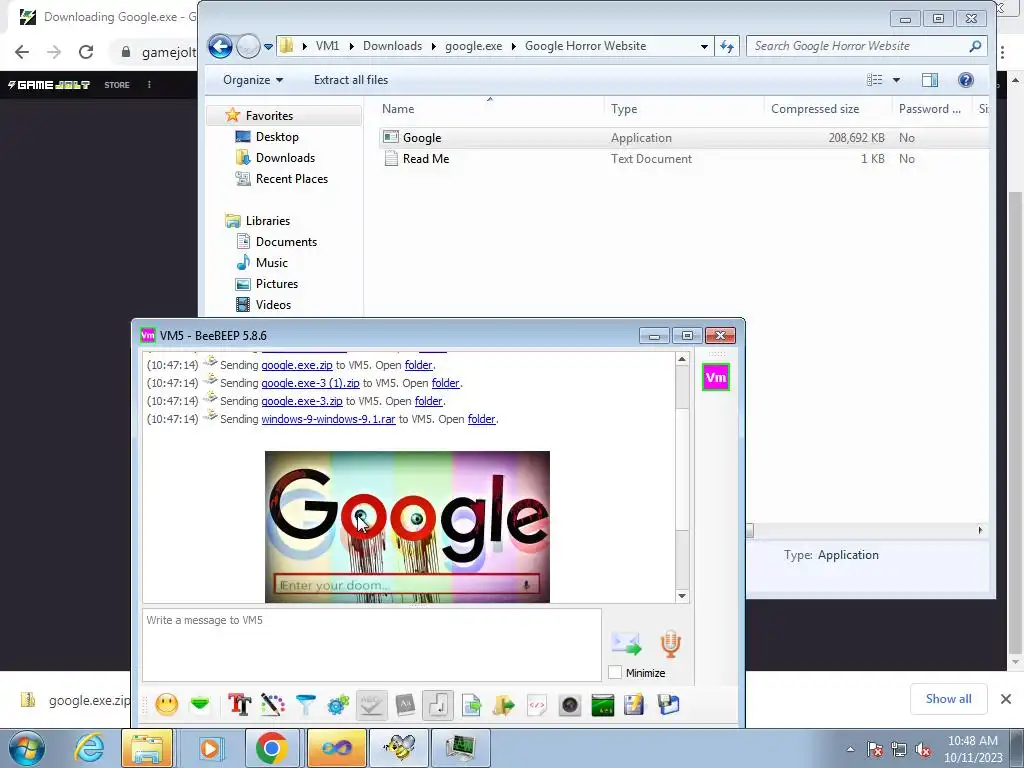The width and height of the screenshot is (1024, 768).
Task: Tick the Minimize checkbox in BeeBEEP
Action: coord(615,672)
